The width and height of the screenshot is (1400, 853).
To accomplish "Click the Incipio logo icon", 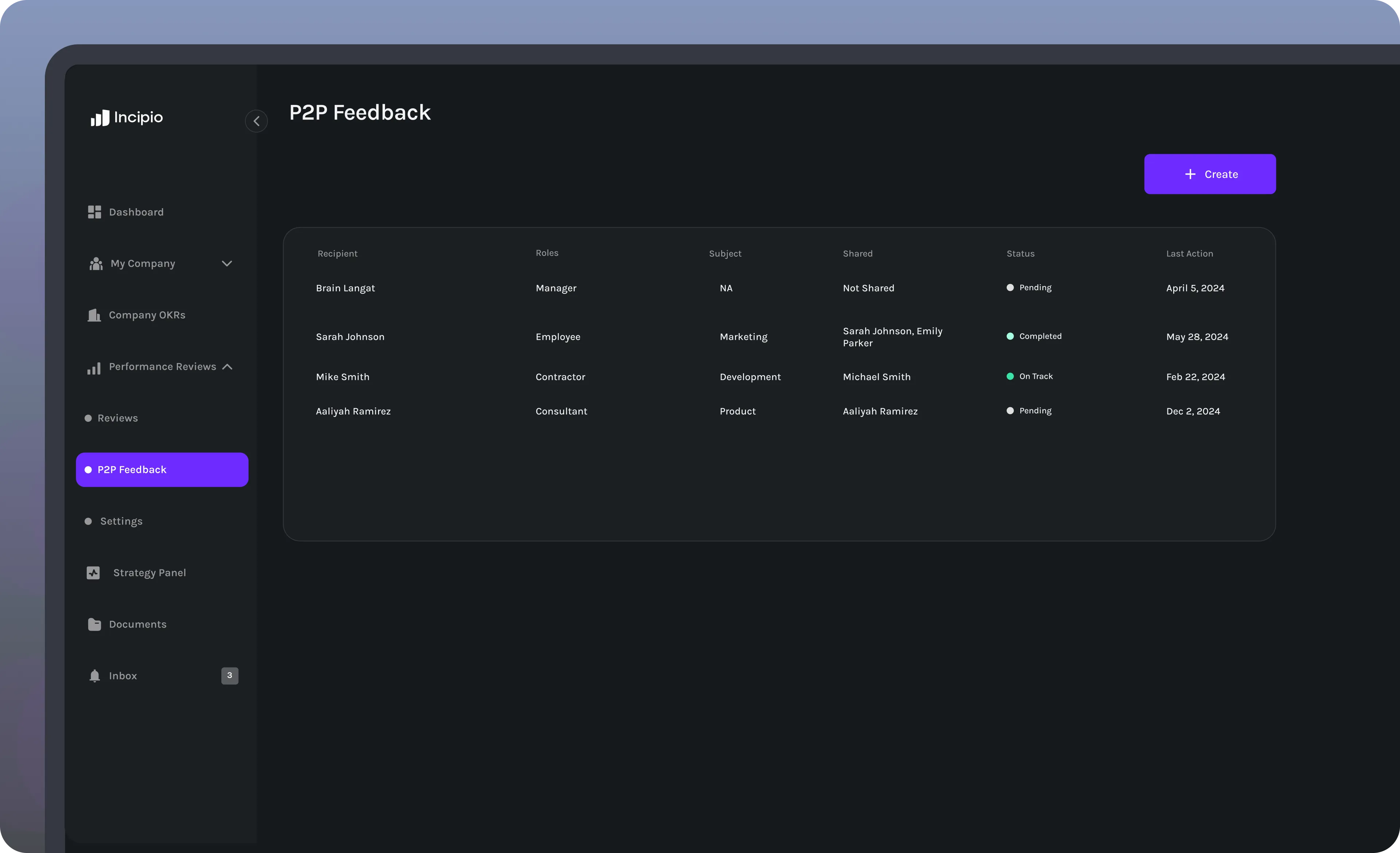I will pyautogui.click(x=100, y=118).
